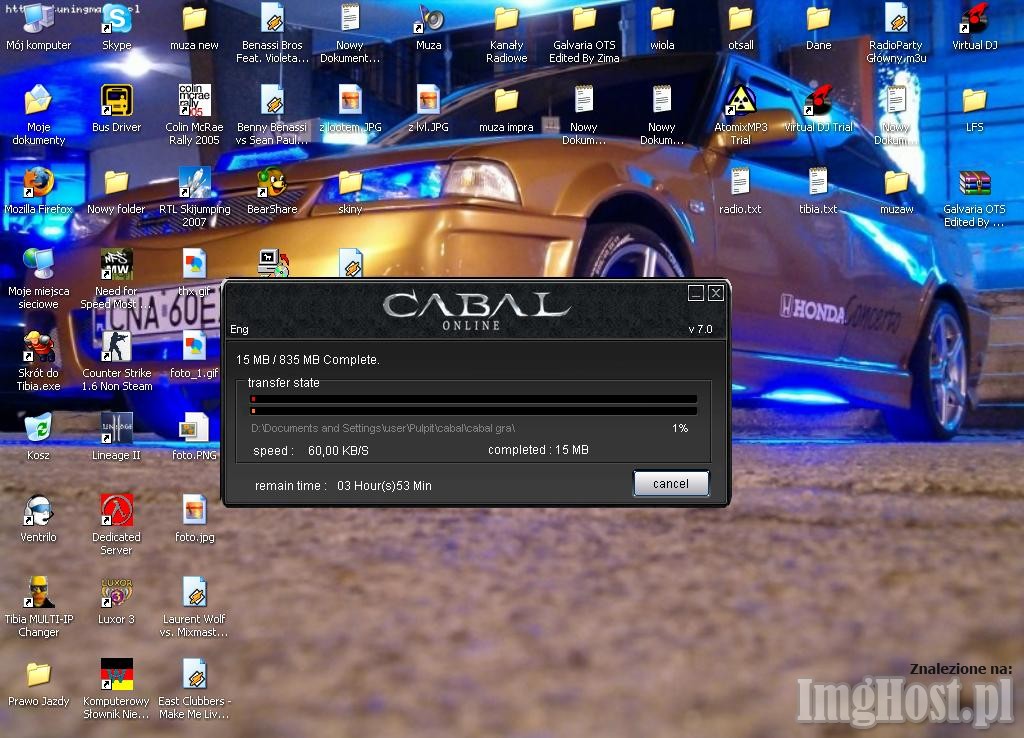1024x738 pixels.
Task: Launch RTL Skijumping 2007
Action: point(194,183)
